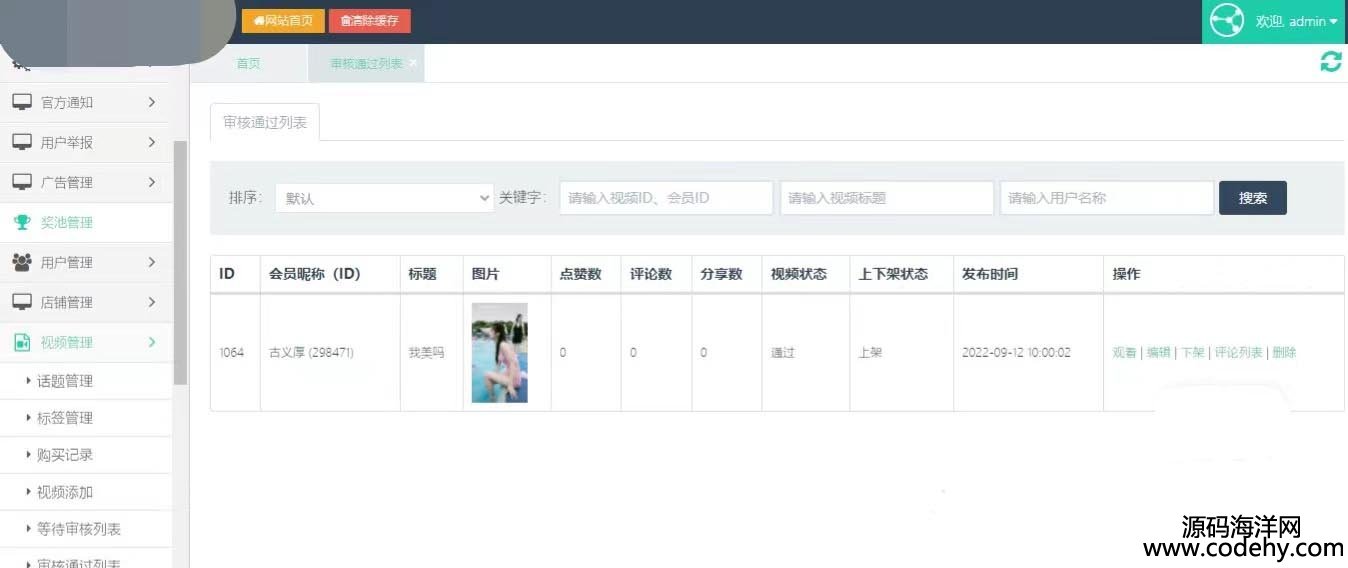The image size is (1348, 568).
Task: Click the 观看 link
Action: [1124, 353]
